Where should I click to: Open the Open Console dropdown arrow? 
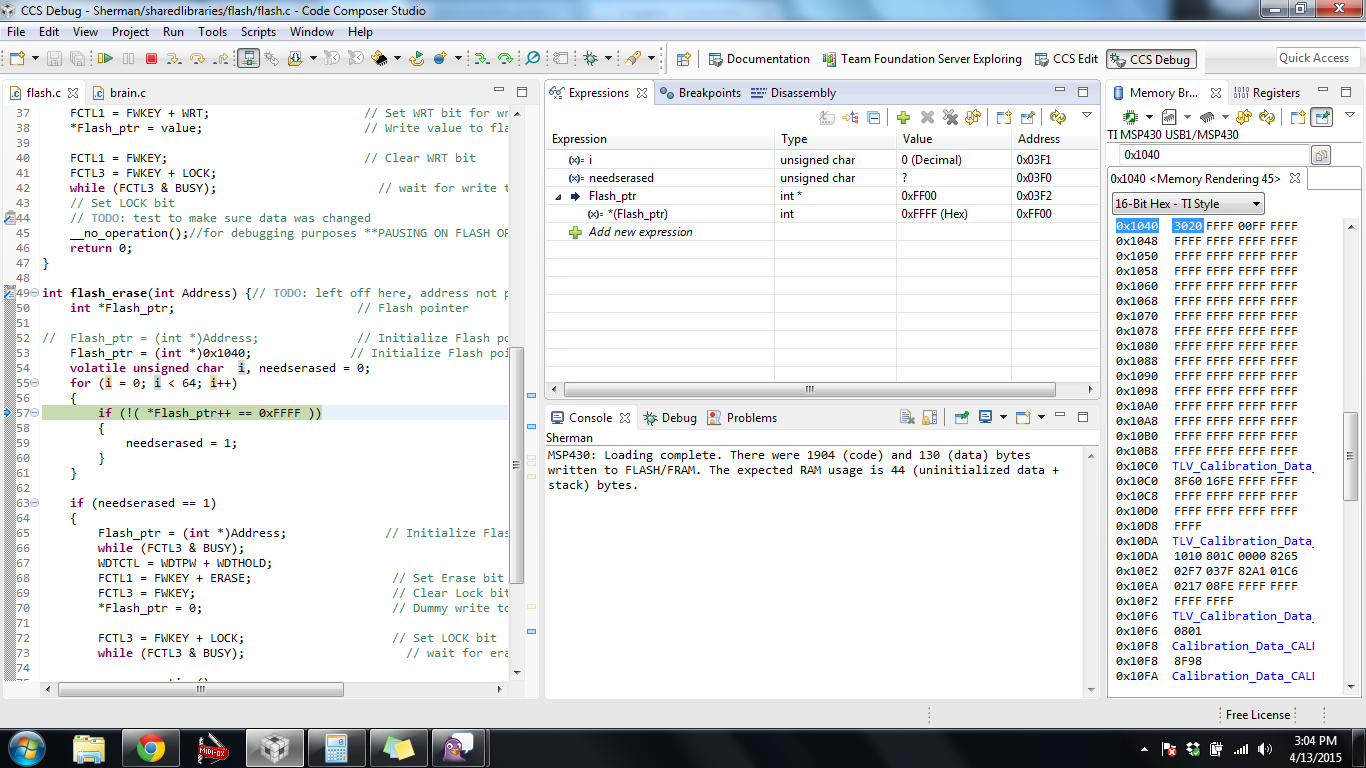1041,417
